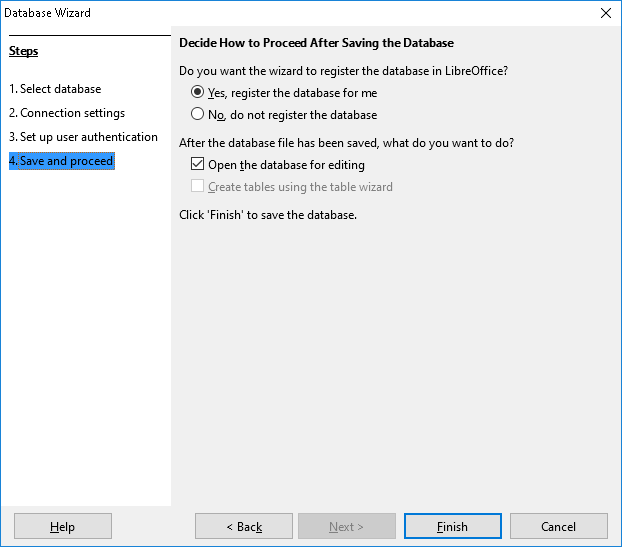This screenshot has width=622, height=547.
Task: Open the Connection settings step
Action: point(67,113)
